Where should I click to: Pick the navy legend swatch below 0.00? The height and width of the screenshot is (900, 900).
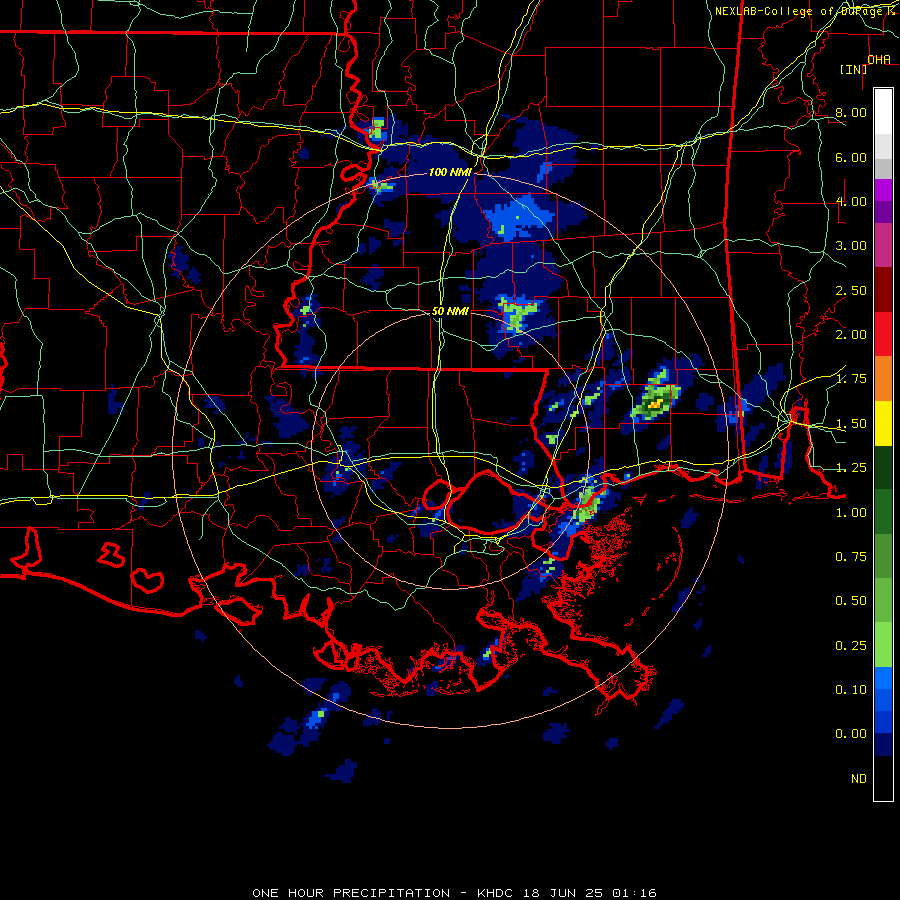tap(883, 745)
